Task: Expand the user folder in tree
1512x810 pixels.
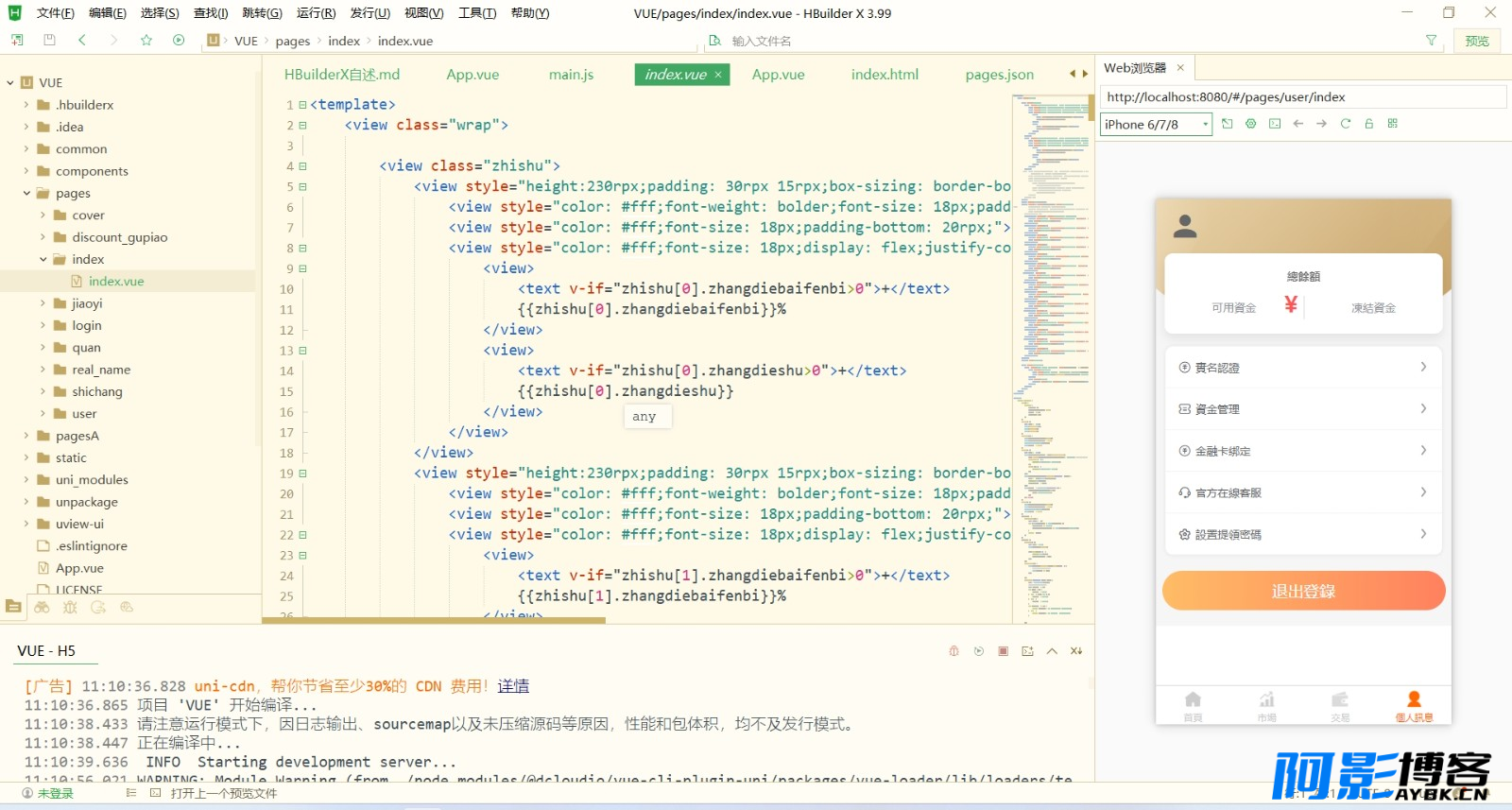Action: pyautogui.click(x=43, y=413)
